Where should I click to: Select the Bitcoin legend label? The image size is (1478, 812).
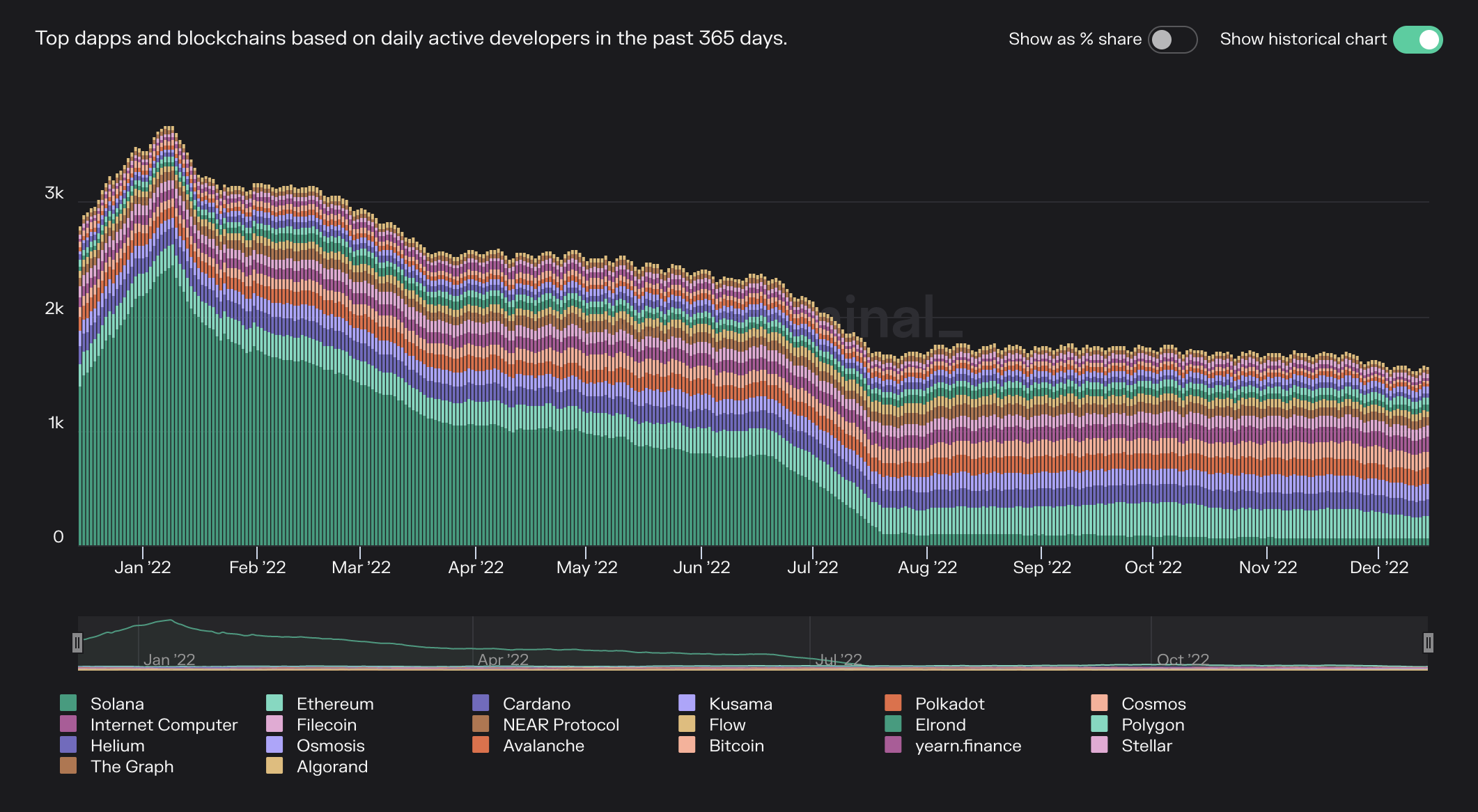pos(736,746)
